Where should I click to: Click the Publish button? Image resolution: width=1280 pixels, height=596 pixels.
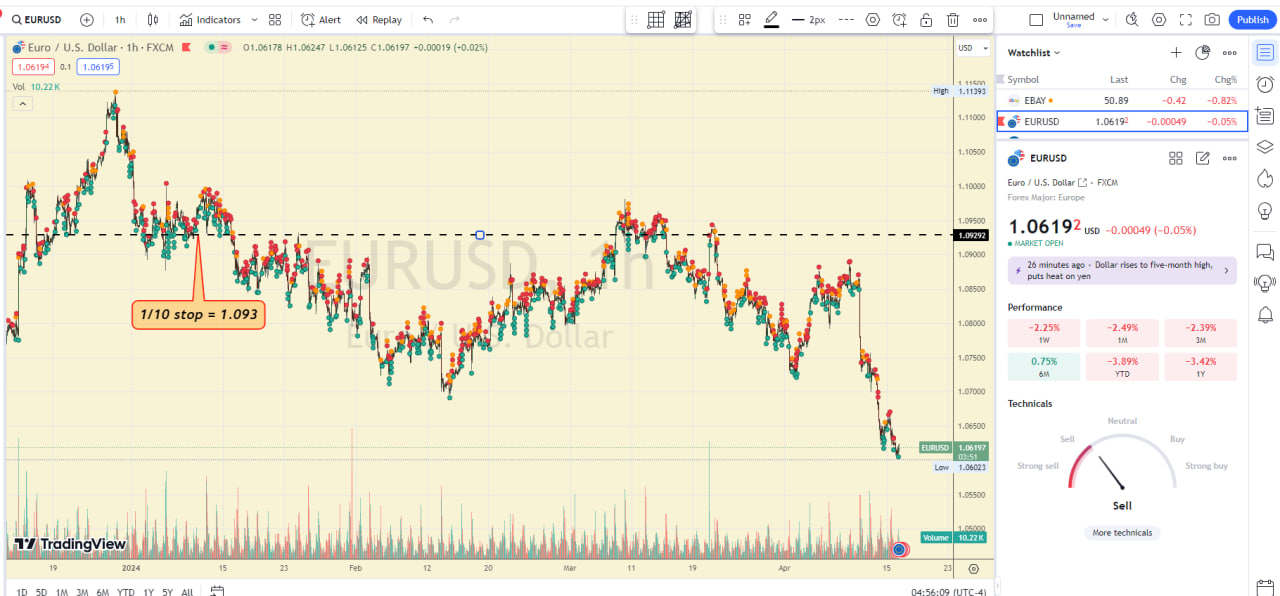(1252, 20)
